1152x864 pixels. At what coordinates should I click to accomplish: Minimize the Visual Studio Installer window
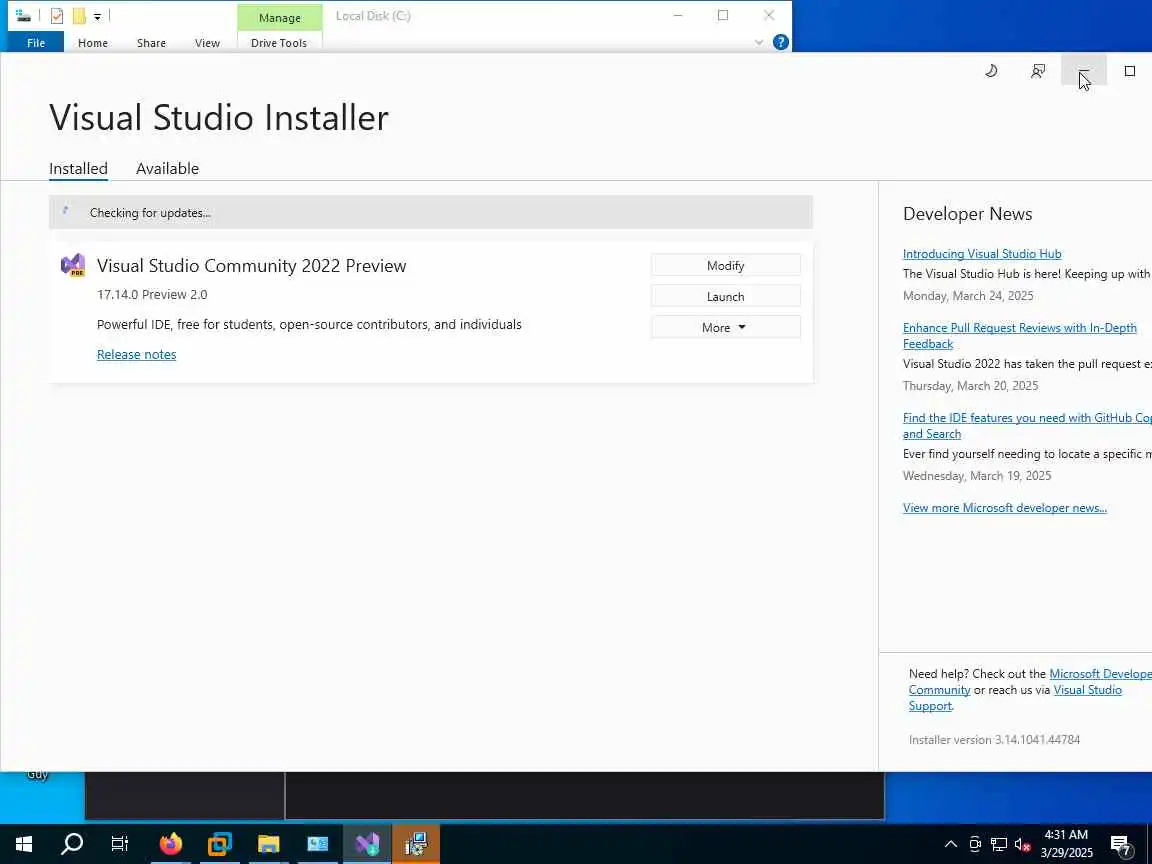click(1084, 71)
